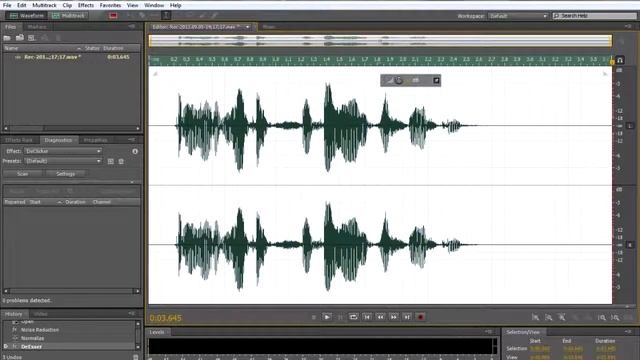Image resolution: width=640 pixels, height=360 pixels.
Task: Delete the diagnostics preset trash icon
Action: (x=121, y=161)
